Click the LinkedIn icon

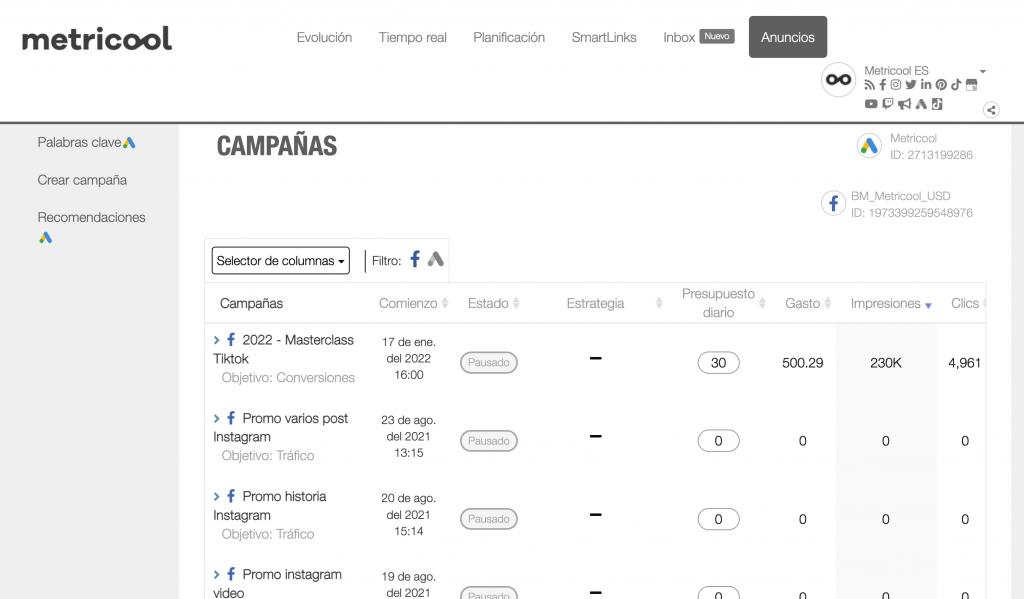(926, 84)
